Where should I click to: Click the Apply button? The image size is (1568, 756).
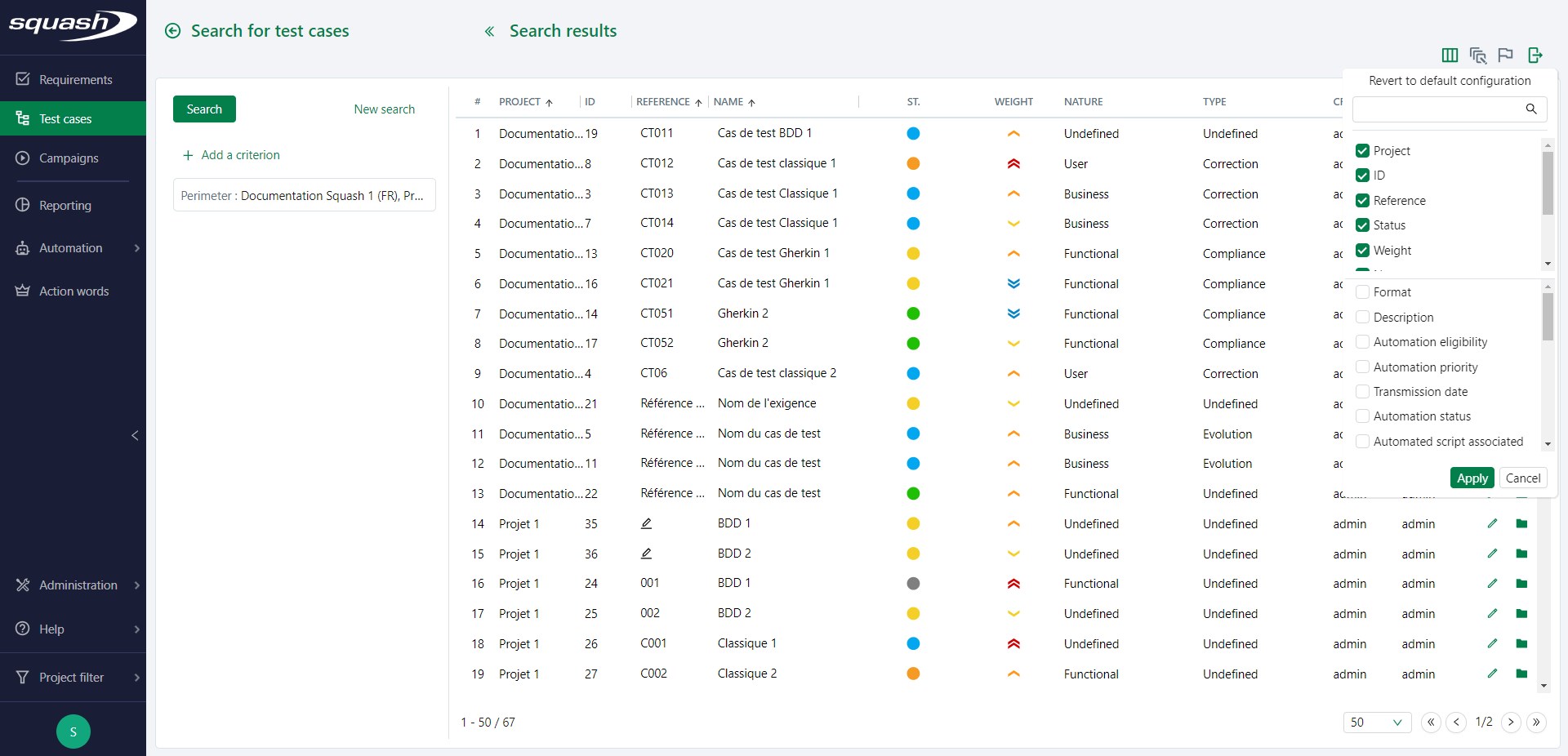[x=1472, y=478]
